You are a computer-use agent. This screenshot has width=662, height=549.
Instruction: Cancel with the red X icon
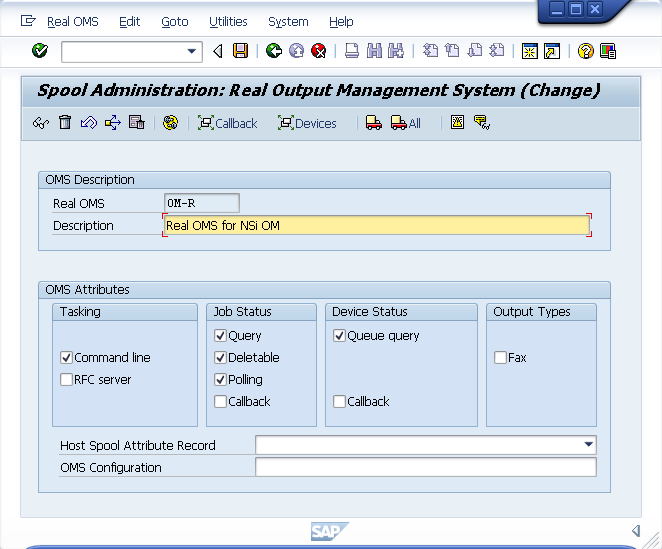319,51
